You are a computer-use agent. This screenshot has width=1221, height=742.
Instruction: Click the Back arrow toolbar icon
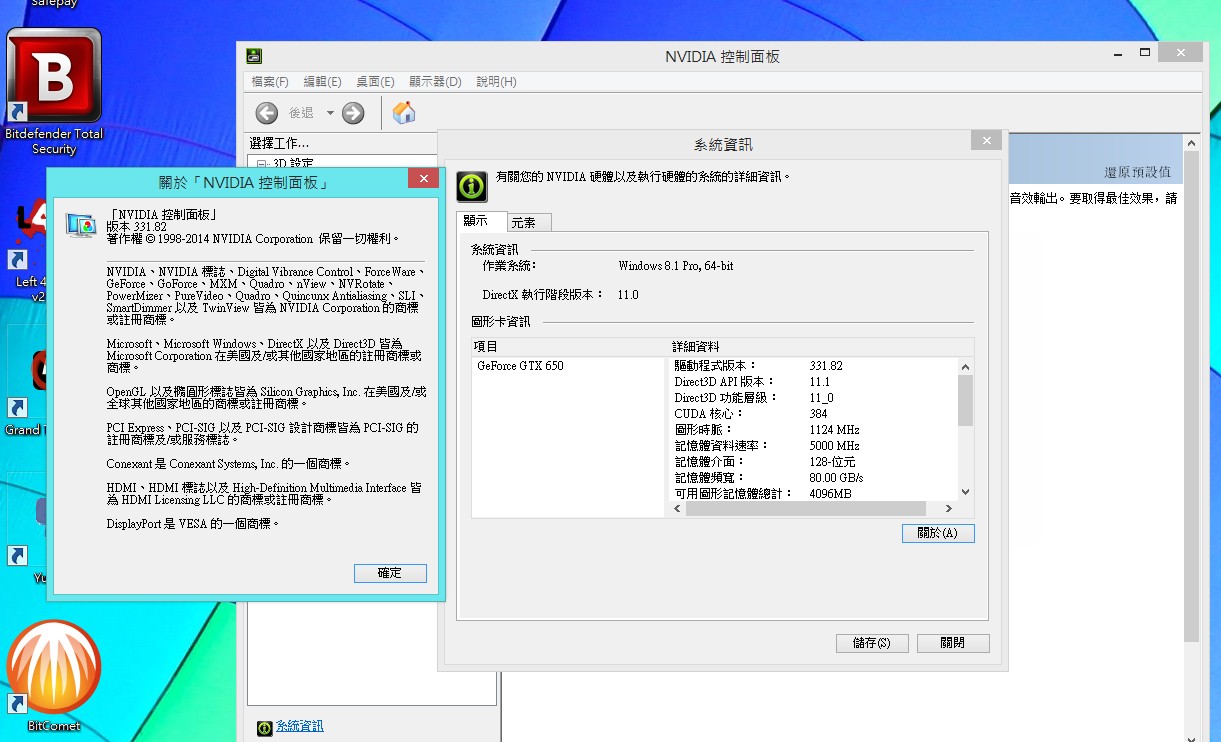click(x=266, y=113)
